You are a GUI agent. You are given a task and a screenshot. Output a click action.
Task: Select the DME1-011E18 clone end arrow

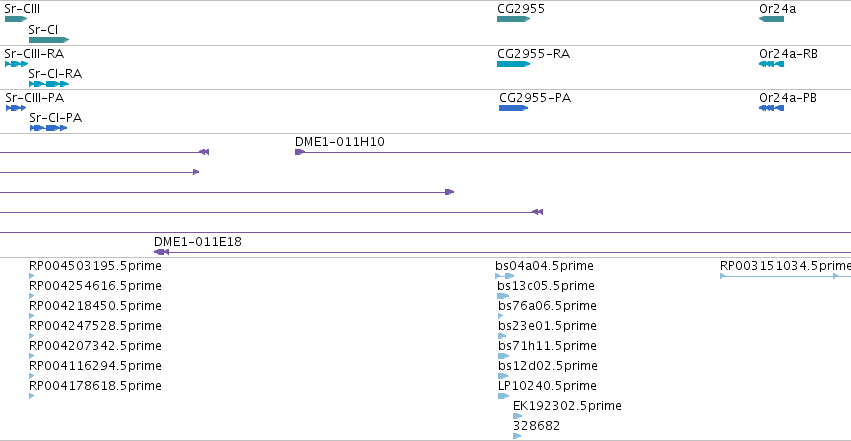pyautogui.click(x=161, y=252)
